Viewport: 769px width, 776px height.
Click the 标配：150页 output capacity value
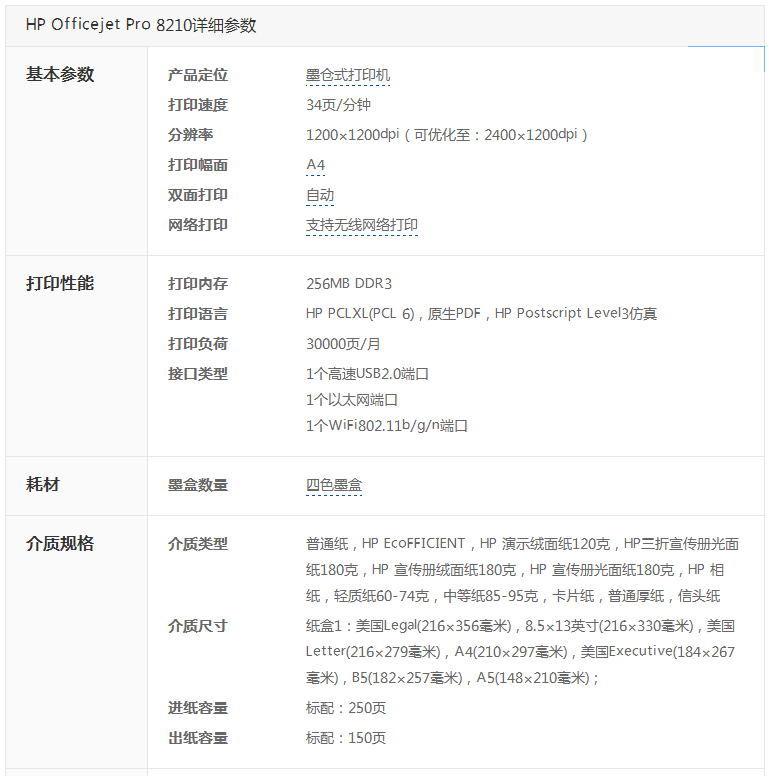pos(346,738)
